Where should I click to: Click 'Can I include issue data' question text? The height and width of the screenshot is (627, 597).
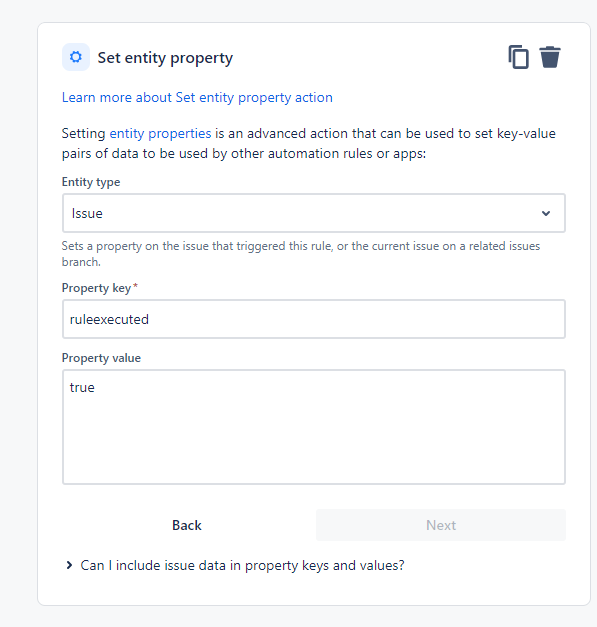coord(242,565)
